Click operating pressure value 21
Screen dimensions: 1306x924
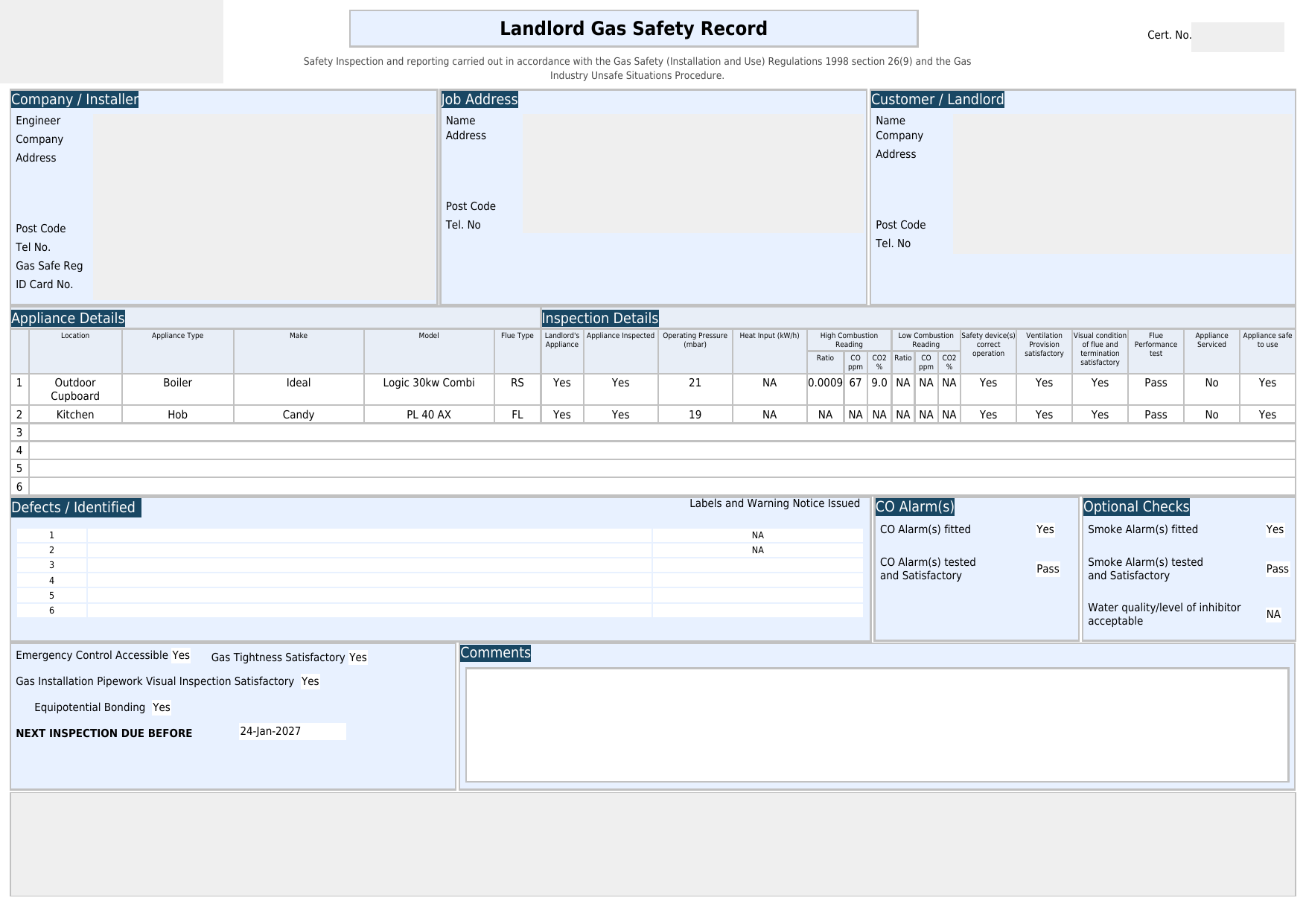coord(695,389)
